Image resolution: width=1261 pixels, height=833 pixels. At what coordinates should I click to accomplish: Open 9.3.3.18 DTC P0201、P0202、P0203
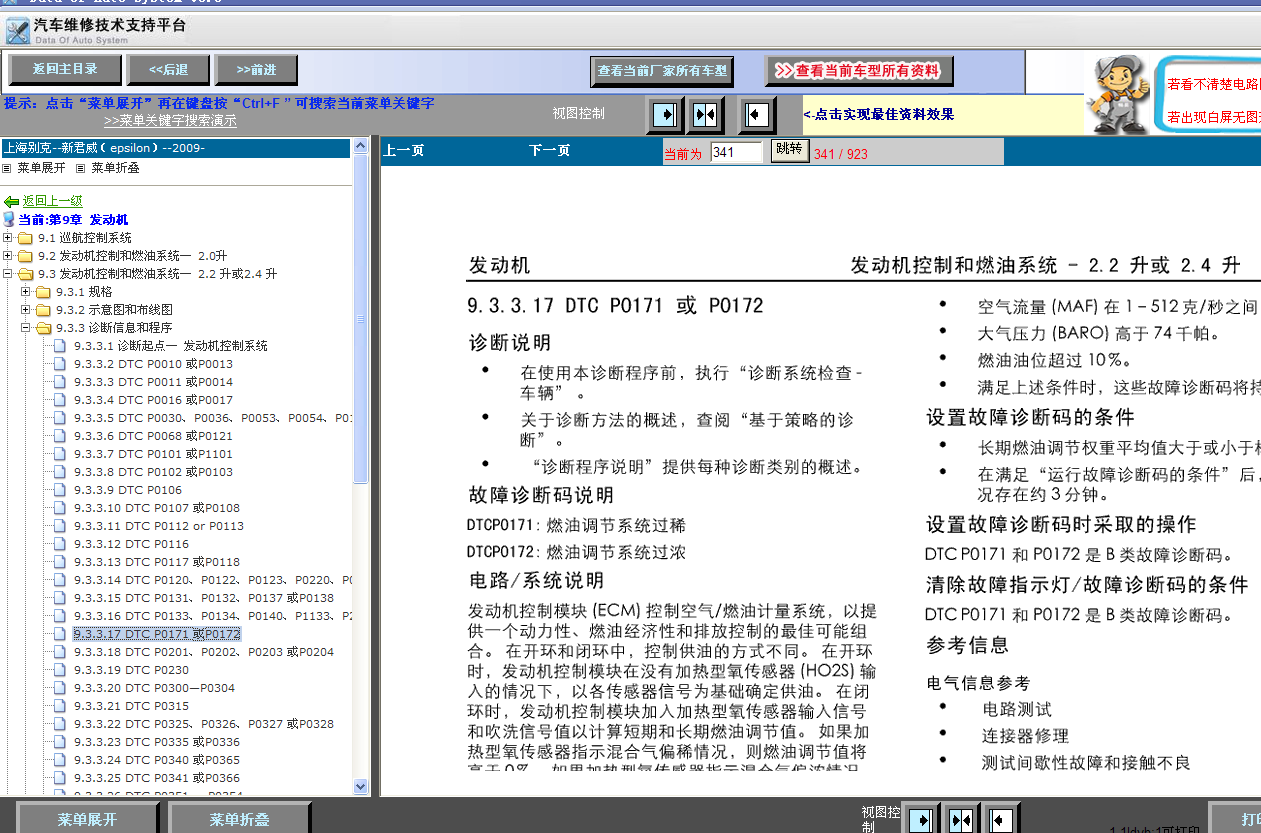204,652
